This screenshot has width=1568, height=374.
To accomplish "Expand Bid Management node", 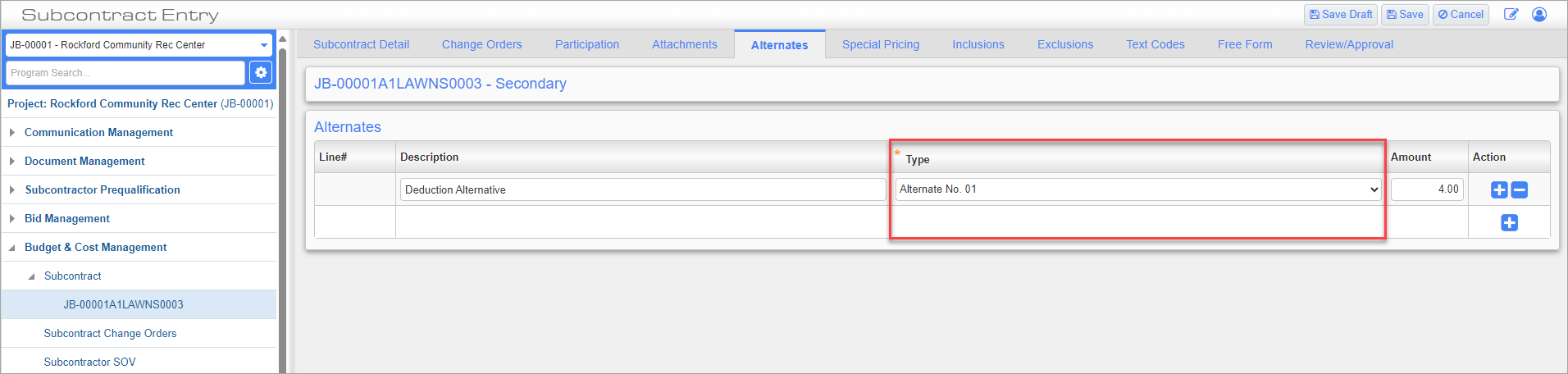I will coord(12,218).
